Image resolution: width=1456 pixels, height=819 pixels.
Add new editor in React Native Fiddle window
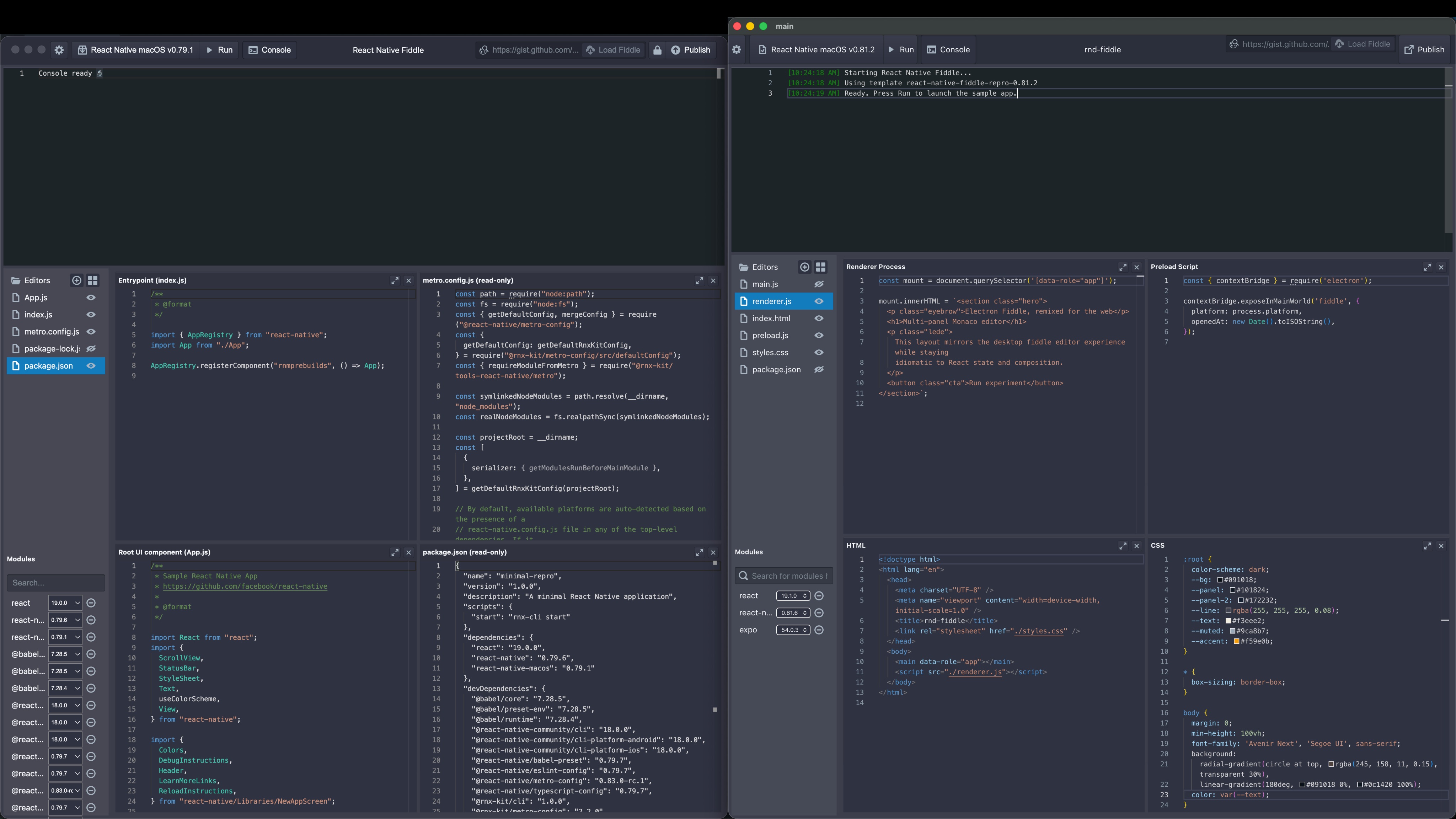(76, 280)
